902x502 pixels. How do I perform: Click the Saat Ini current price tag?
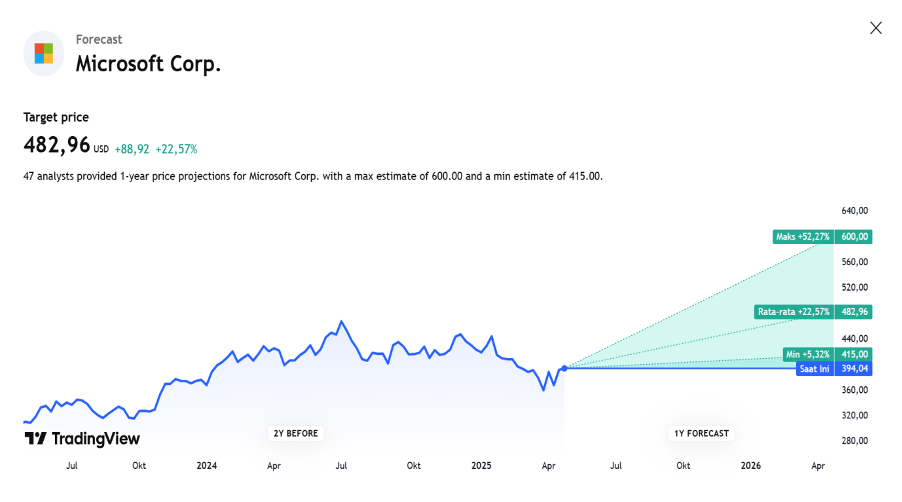pyautogui.click(x=815, y=369)
